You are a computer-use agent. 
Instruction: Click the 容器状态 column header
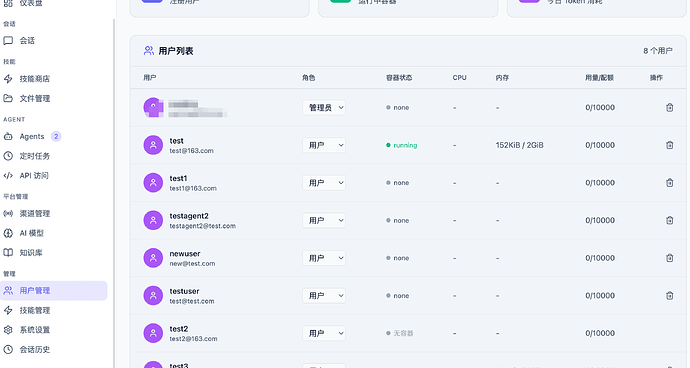(399, 78)
